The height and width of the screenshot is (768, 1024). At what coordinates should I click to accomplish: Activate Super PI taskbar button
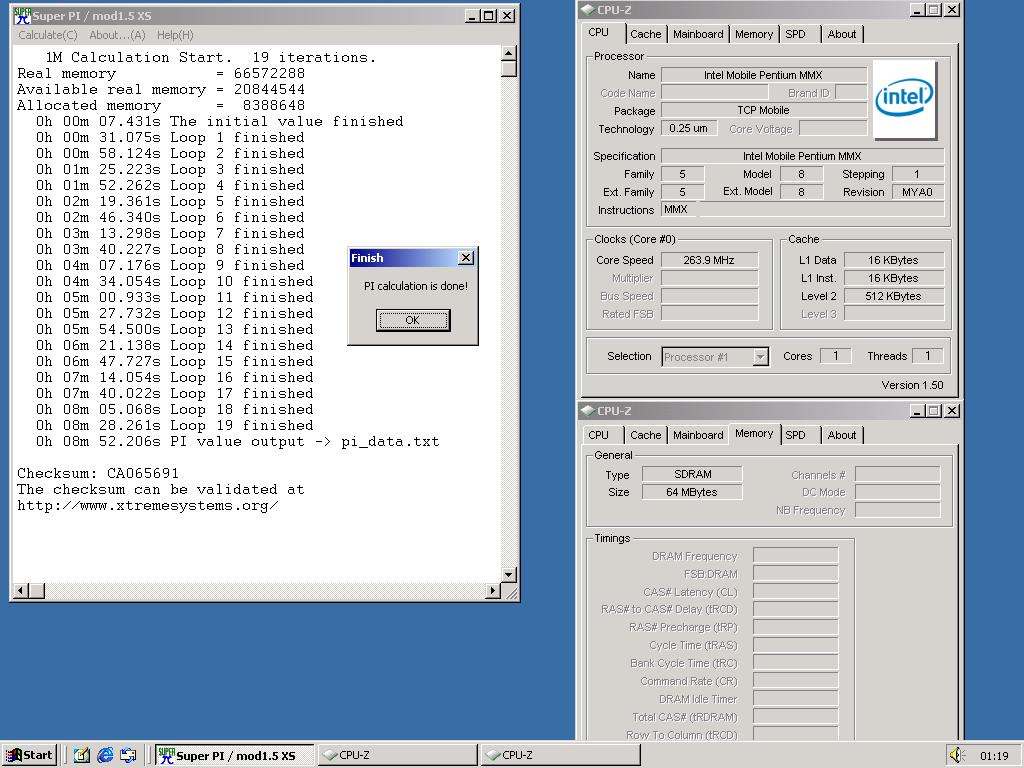click(234, 756)
